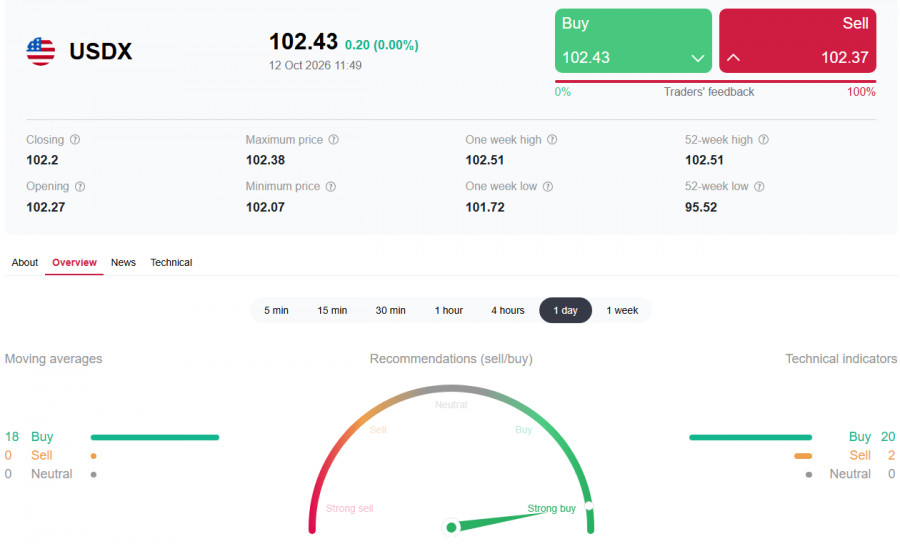Image resolution: width=900 pixels, height=544 pixels.
Task: Click the Closing value 102.2
Action: tap(42, 160)
